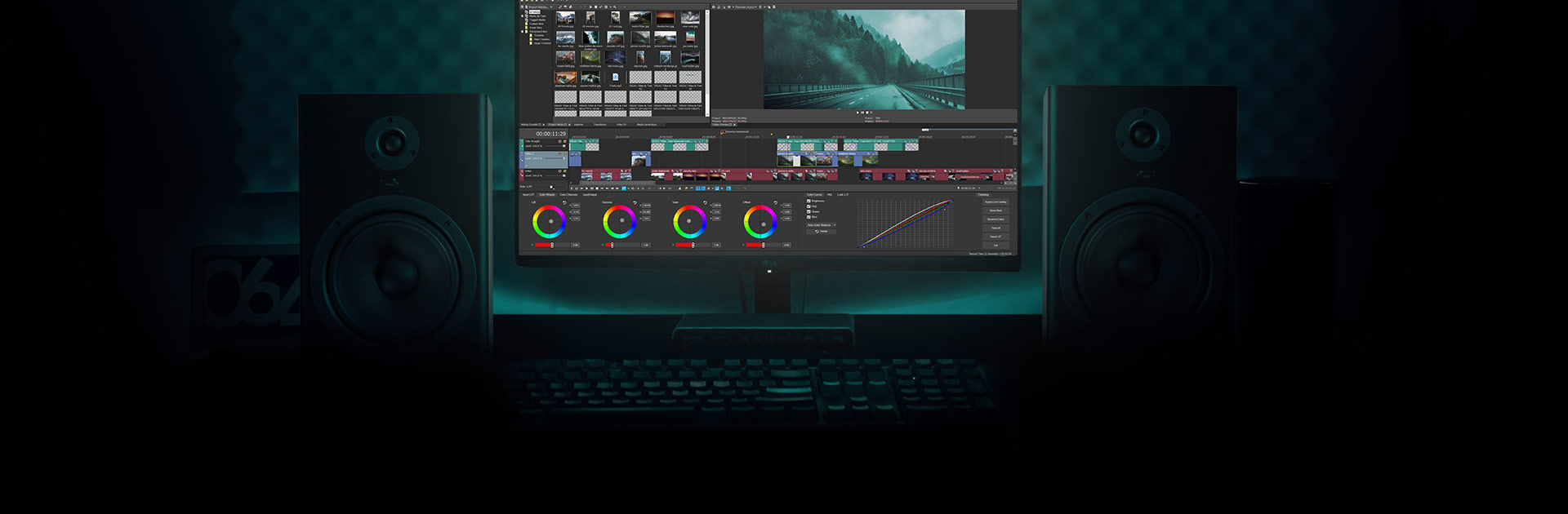Open the Transitions tab
The height and width of the screenshot is (514, 1568).
click(x=600, y=125)
